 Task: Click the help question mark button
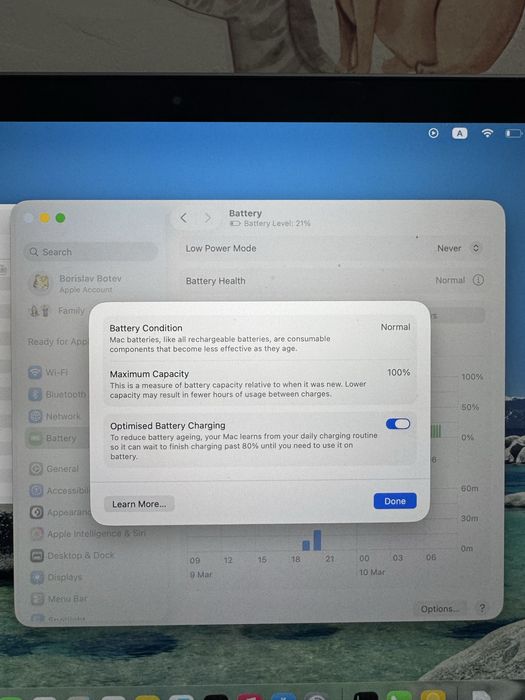point(482,608)
